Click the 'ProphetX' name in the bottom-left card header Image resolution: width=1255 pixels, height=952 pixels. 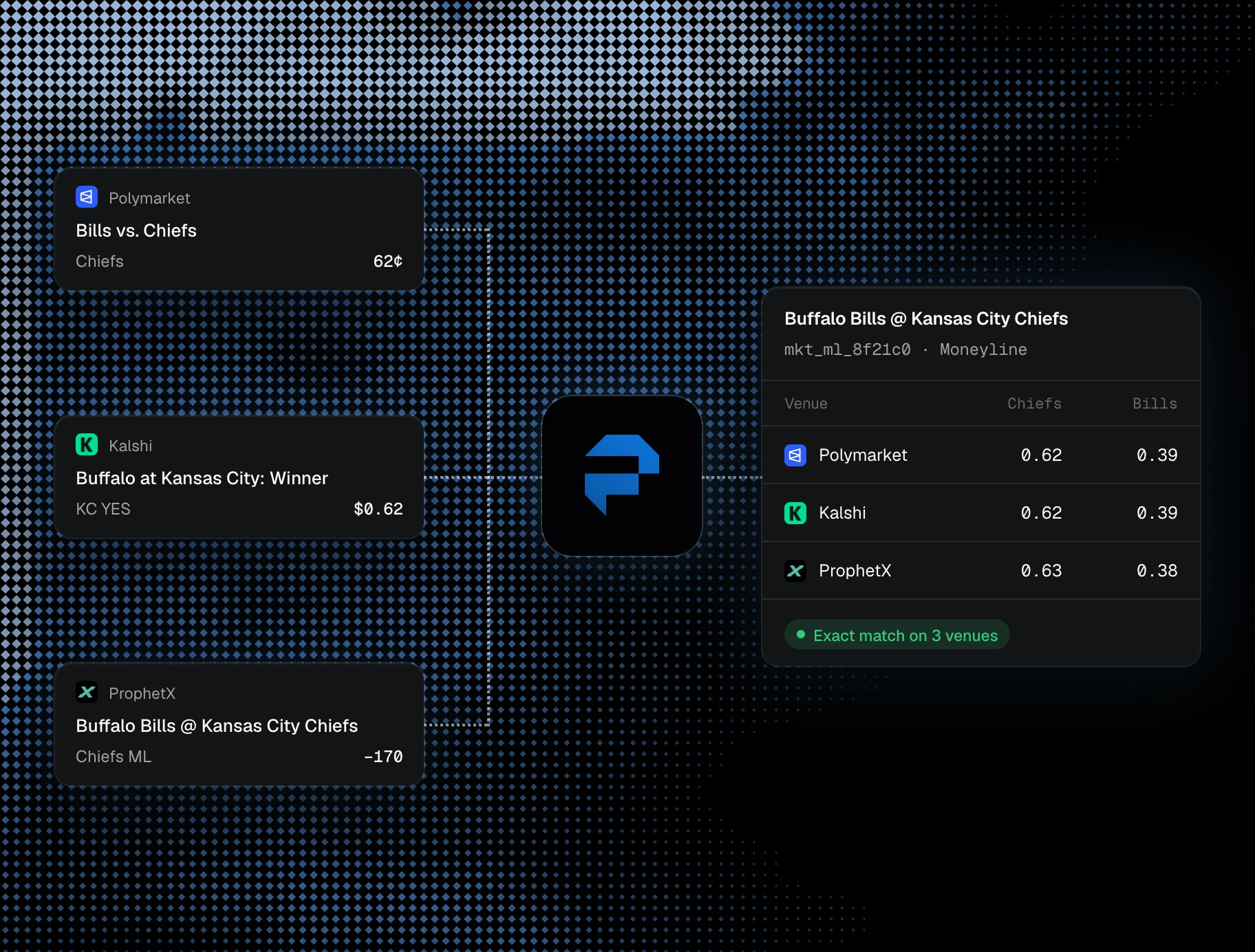pos(142,693)
